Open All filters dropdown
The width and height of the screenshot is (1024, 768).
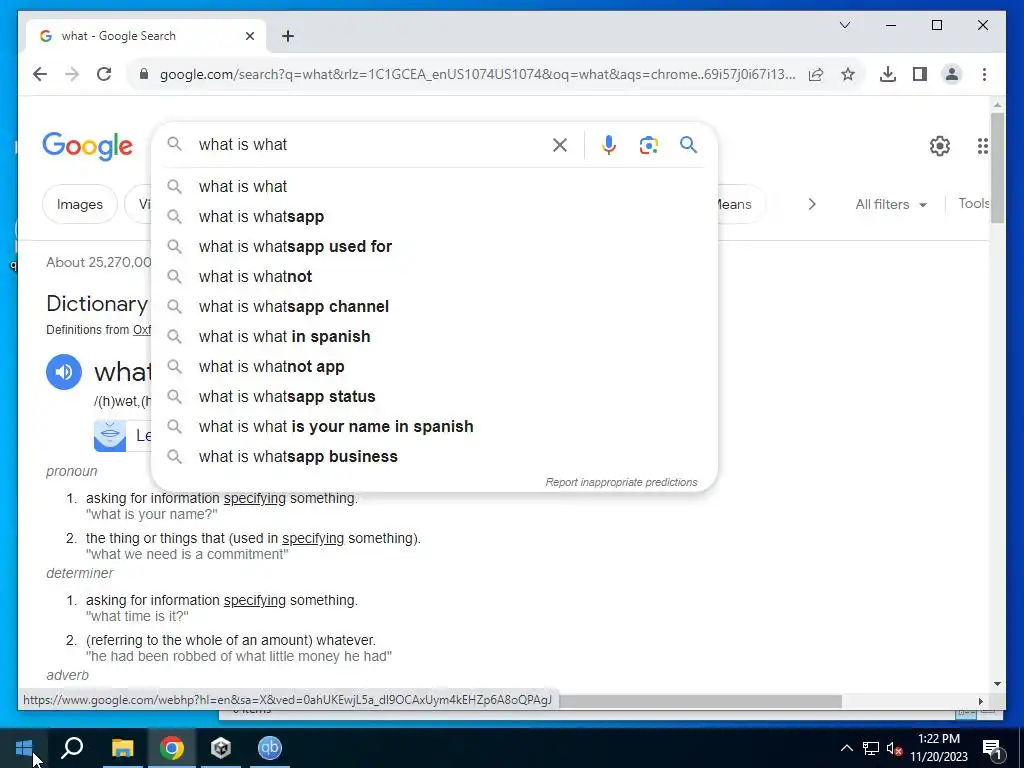(x=891, y=204)
